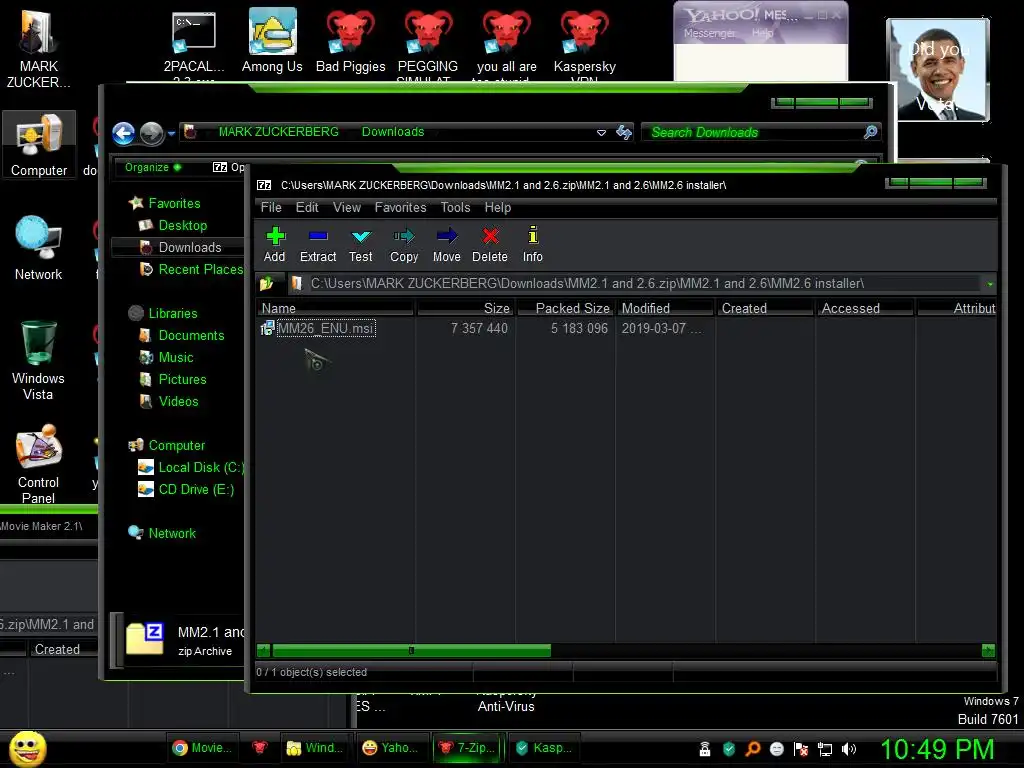Sort by Modified column header

pyautogui.click(x=665, y=308)
